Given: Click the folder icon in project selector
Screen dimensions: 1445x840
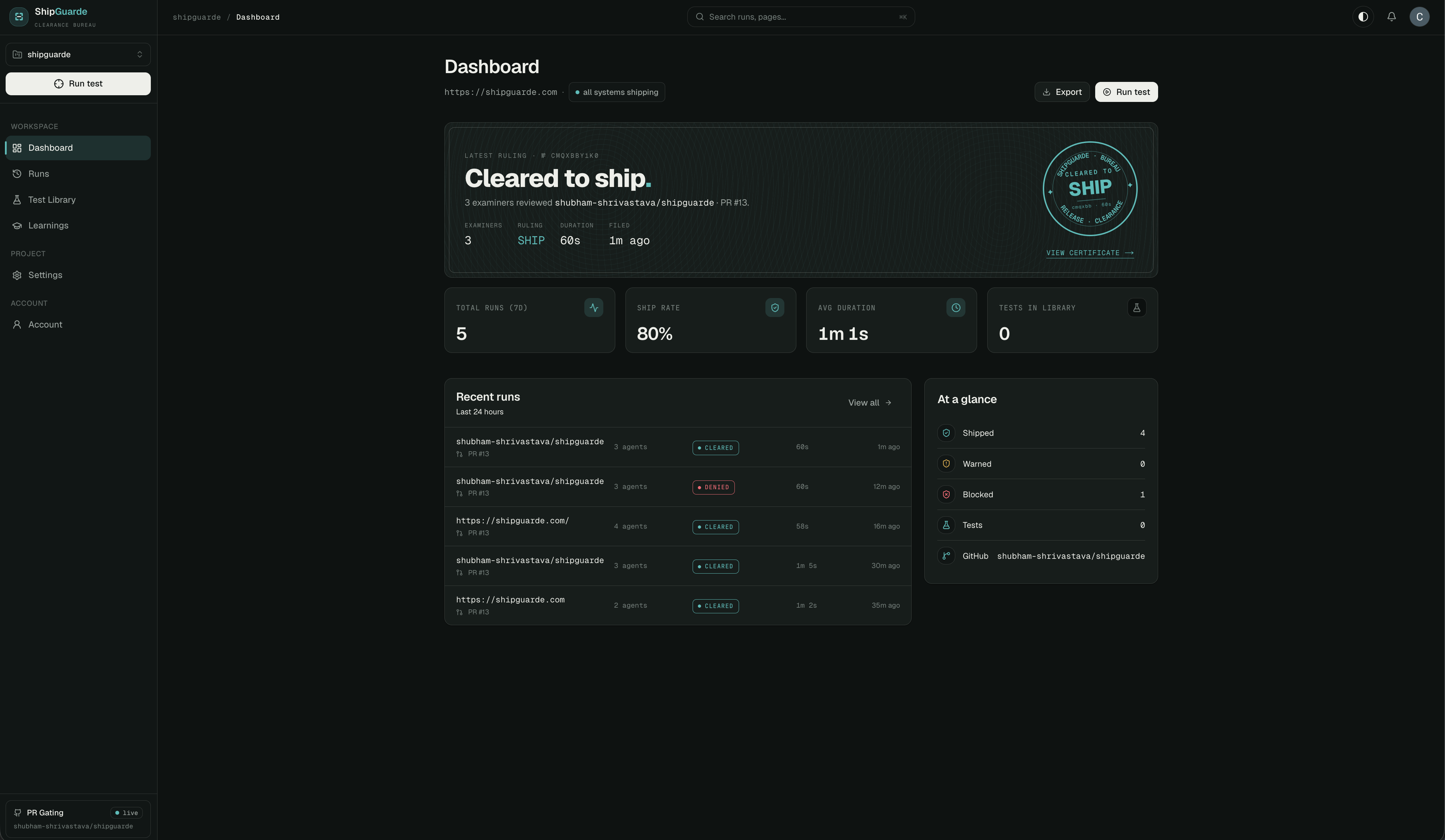Looking at the screenshot, I should [17, 54].
